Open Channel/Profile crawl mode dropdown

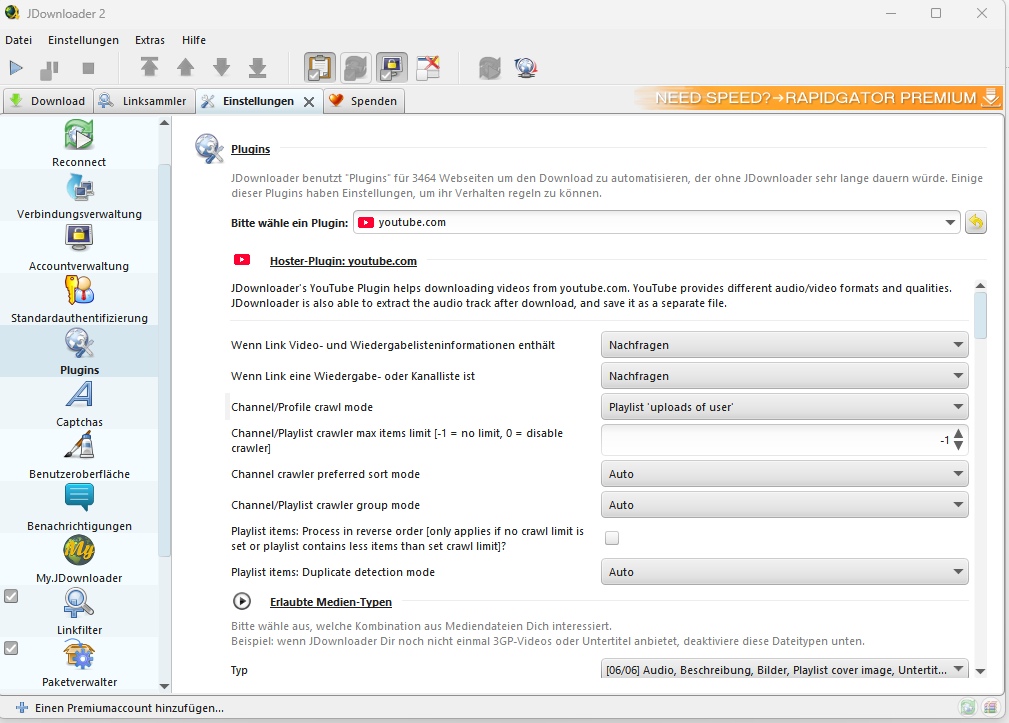click(784, 407)
